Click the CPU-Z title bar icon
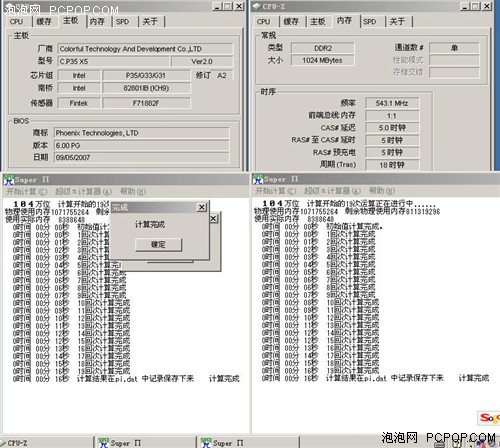Image resolution: width=500 pixels, height=448 pixels. point(256,6)
